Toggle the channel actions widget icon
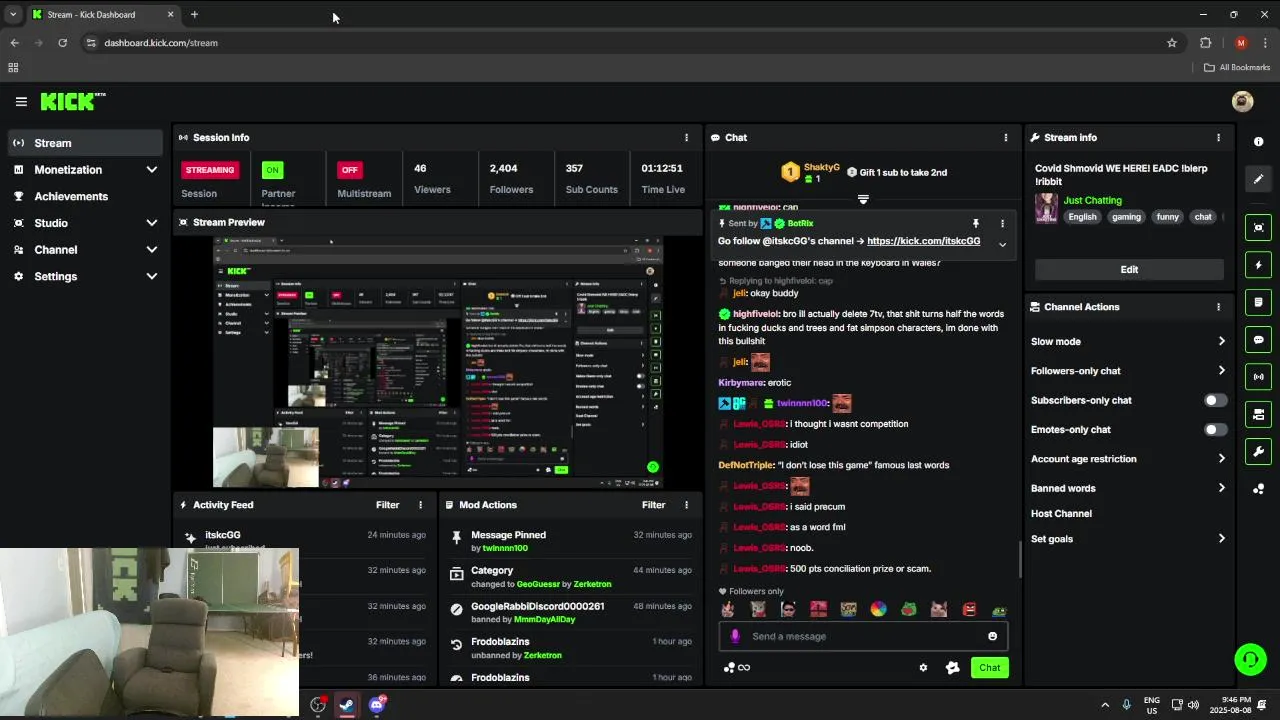This screenshot has height=720, width=1280. [1258, 414]
